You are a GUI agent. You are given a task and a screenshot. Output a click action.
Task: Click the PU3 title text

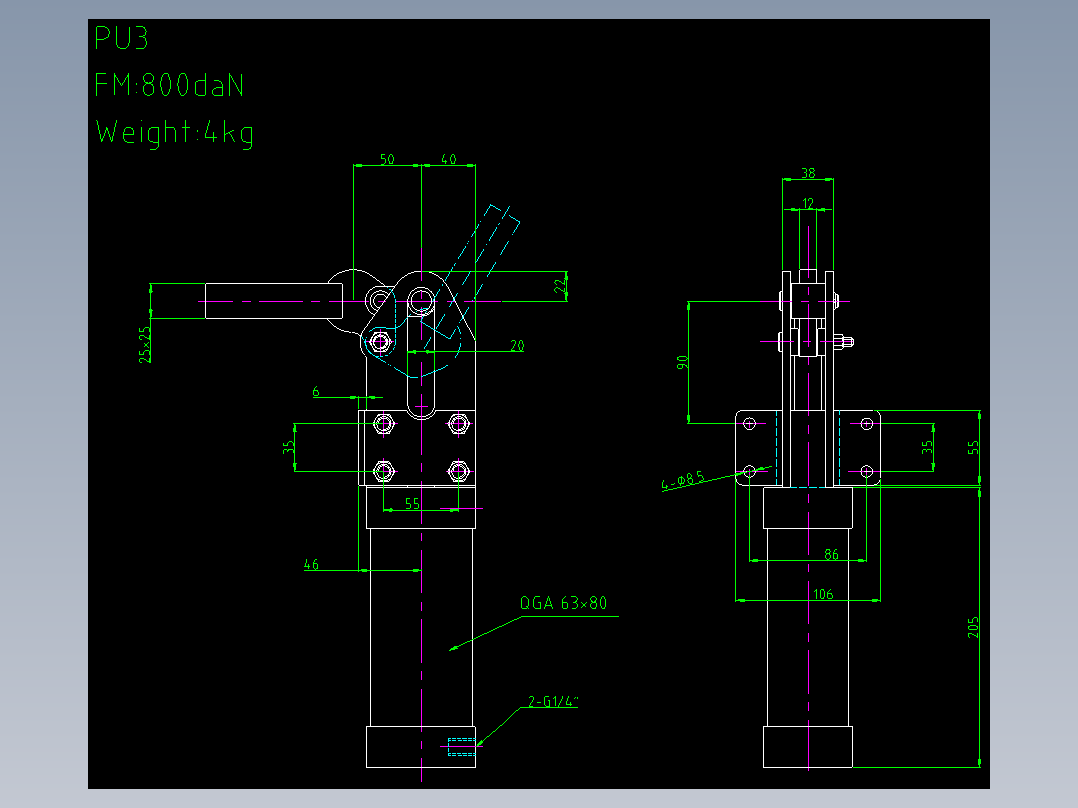121,39
